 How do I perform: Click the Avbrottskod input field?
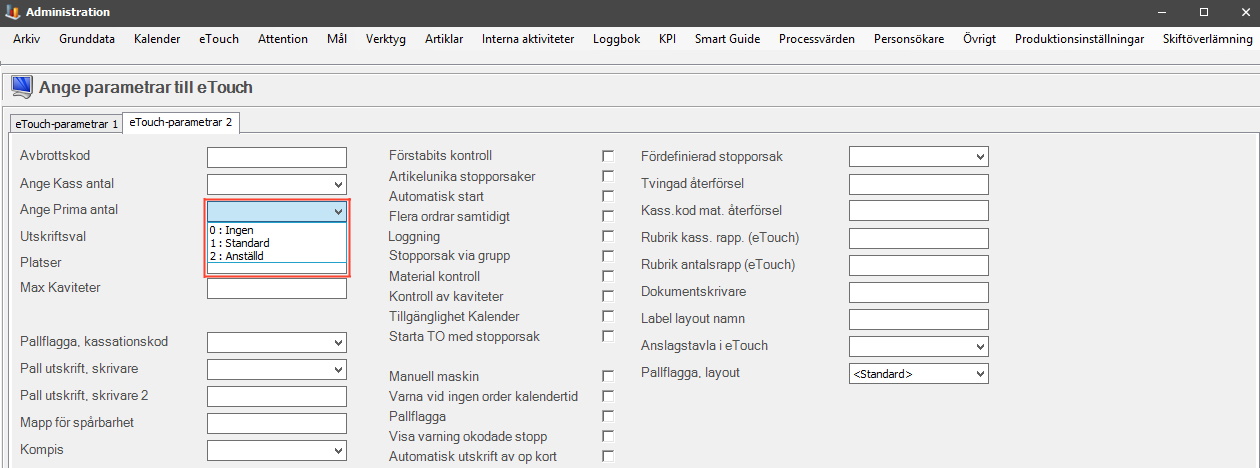(x=277, y=157)
